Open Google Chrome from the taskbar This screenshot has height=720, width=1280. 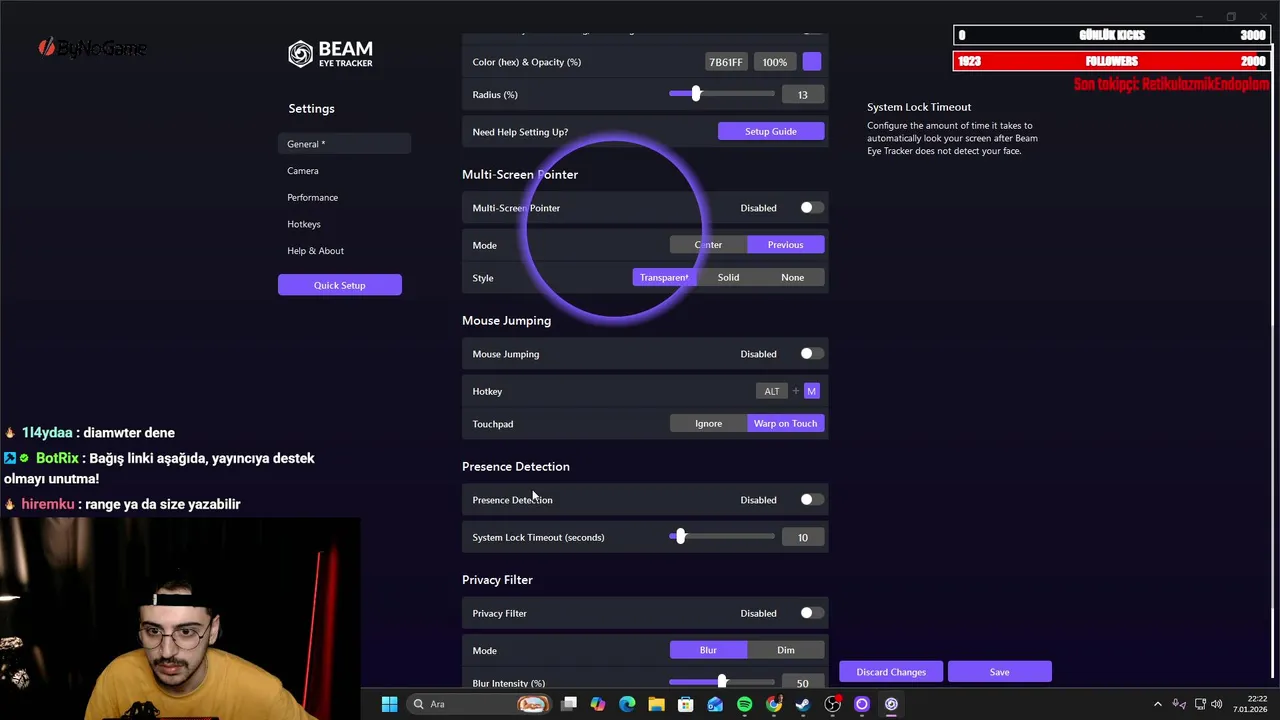click(x=774, y=704)
